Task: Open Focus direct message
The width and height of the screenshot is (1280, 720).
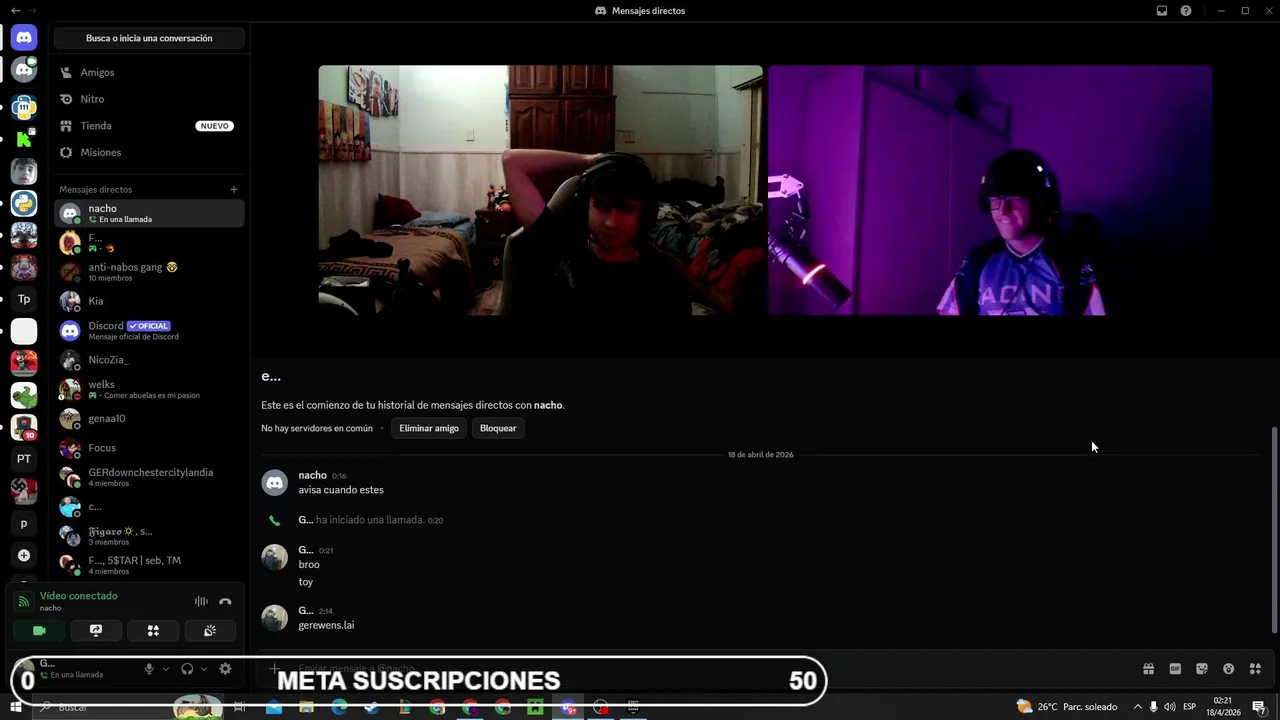Action: coord(149,448)
